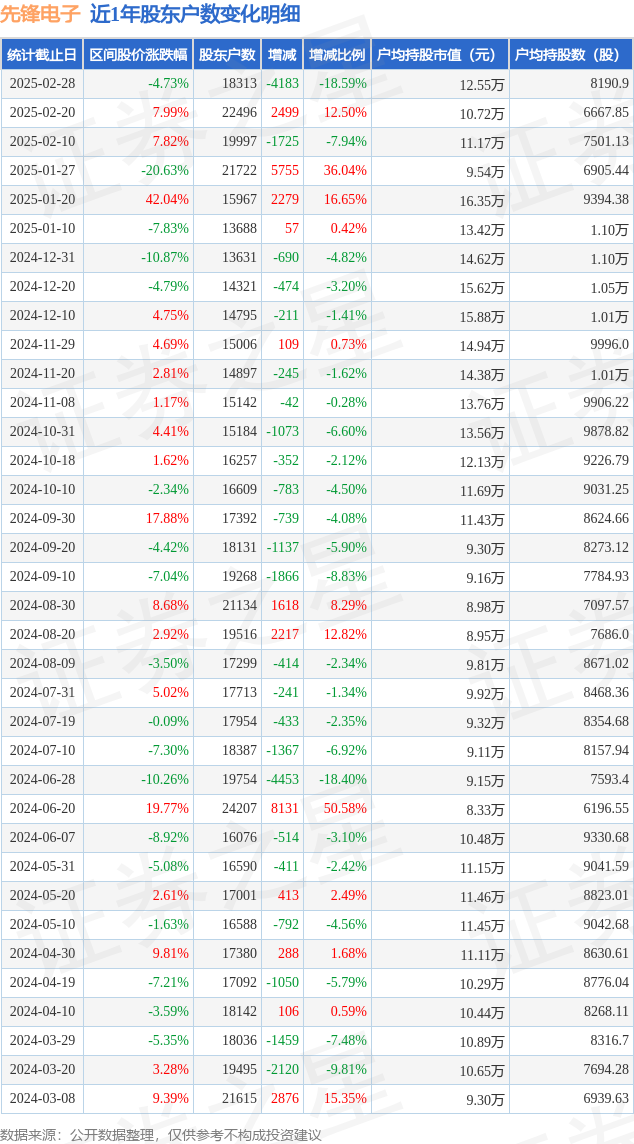Image resolution: width=634 pixels, height=1144 pixels.
Task: Click the 户均持股数（股） column header
Action: pos(570,55)
